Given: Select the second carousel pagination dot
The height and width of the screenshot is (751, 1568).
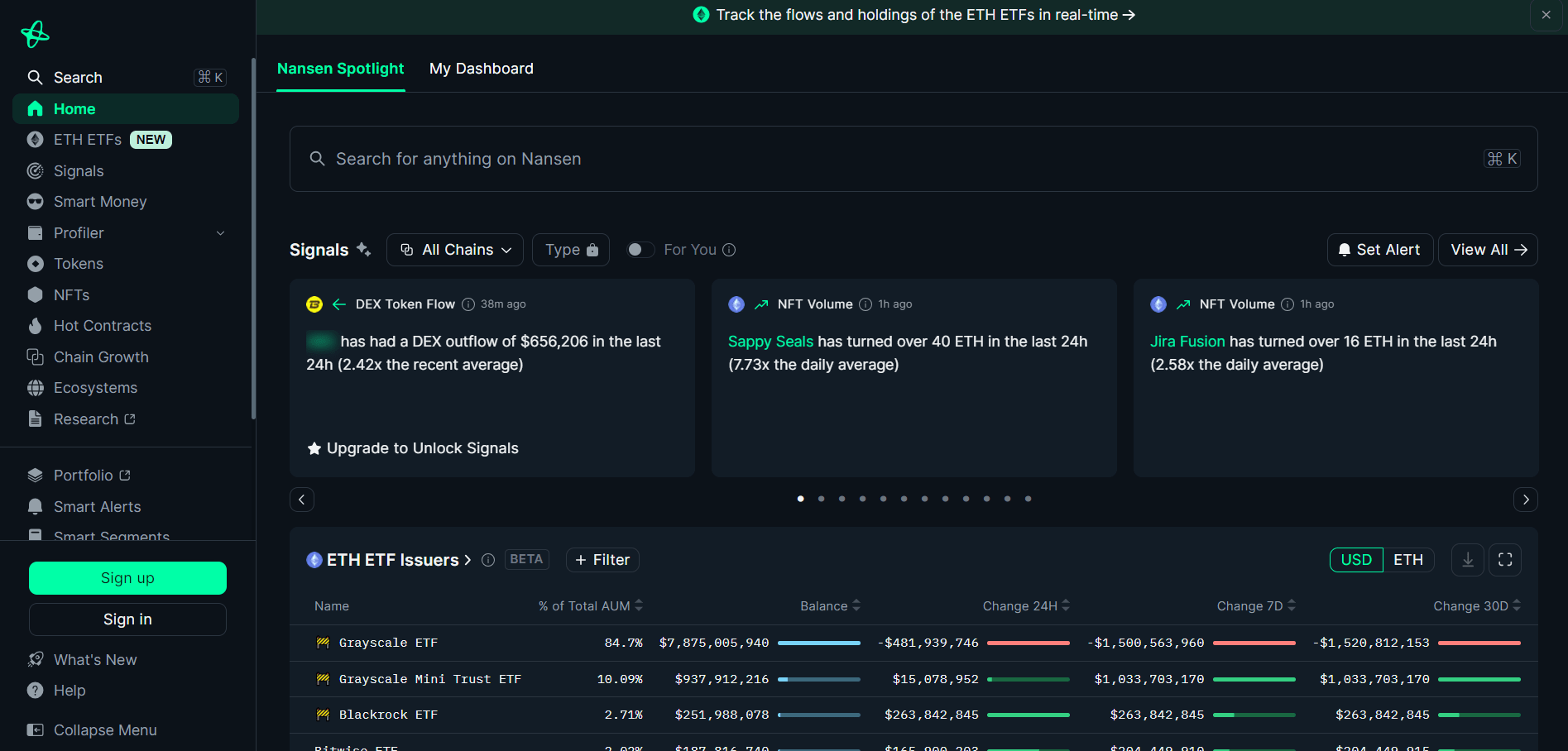Looking at the screenshot, I should (x=821, y=499).
